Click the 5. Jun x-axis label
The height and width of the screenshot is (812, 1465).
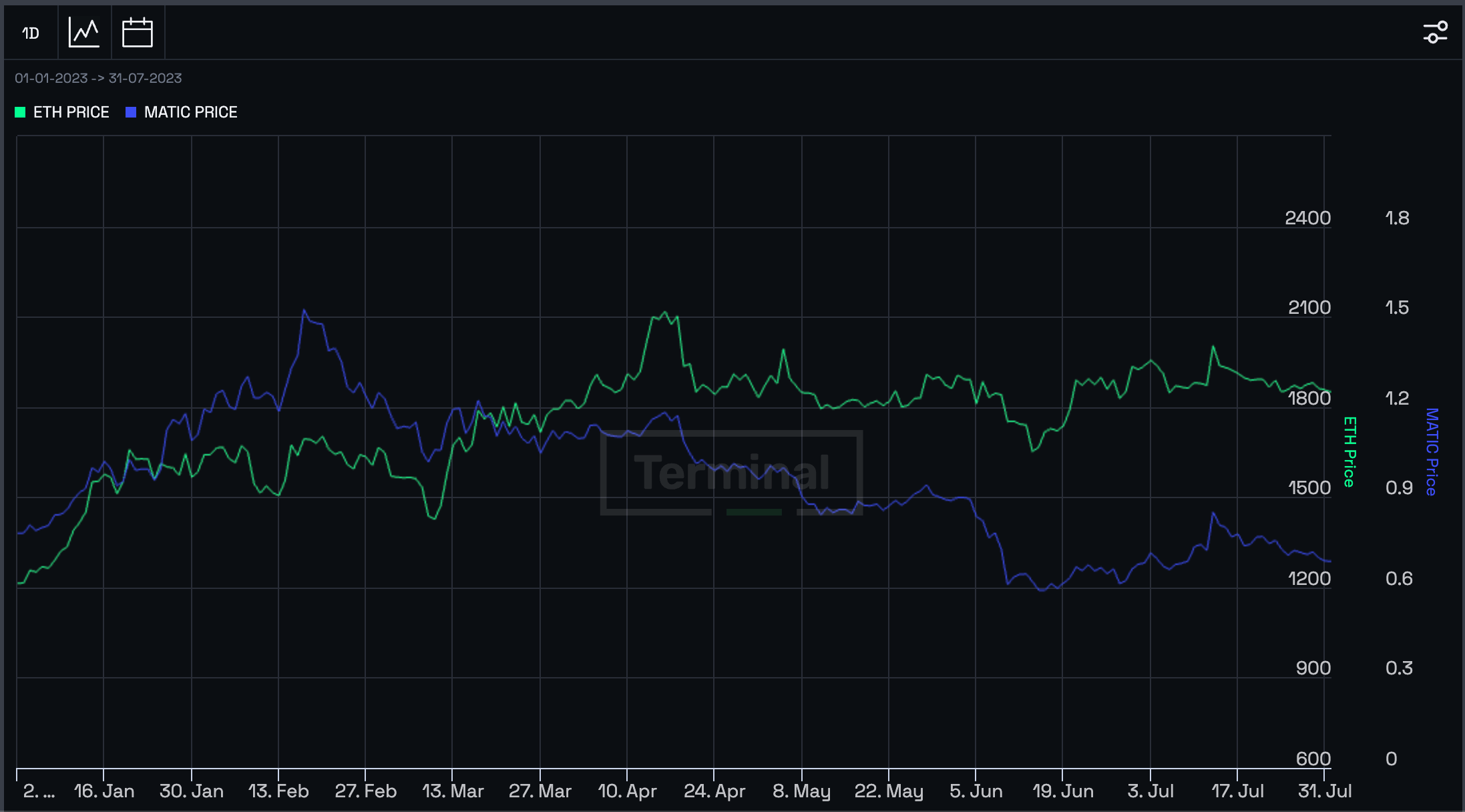coord(976,791)
